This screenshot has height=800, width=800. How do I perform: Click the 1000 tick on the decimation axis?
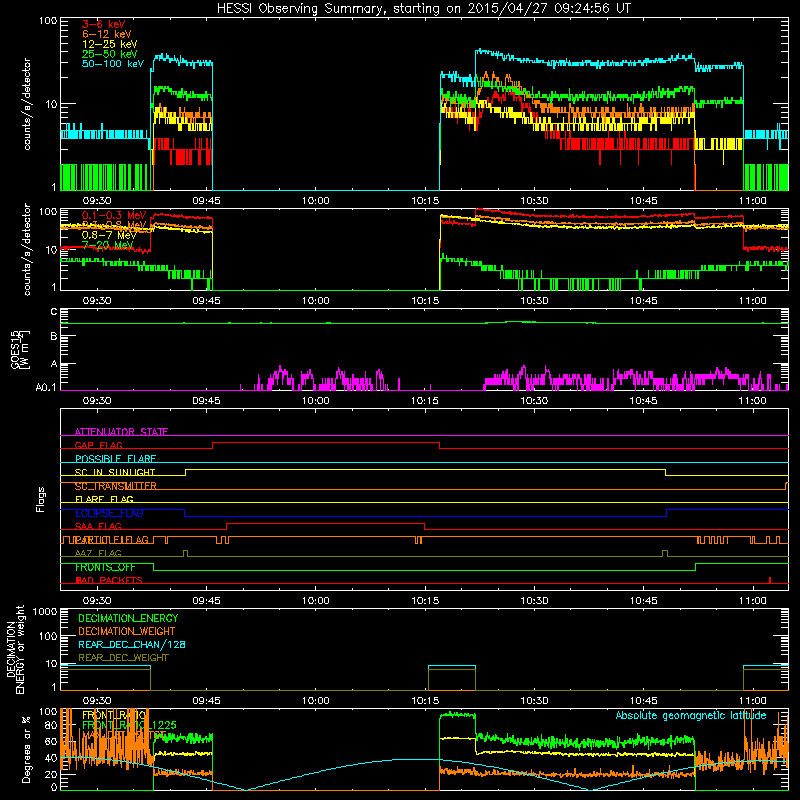click(45, 612)
